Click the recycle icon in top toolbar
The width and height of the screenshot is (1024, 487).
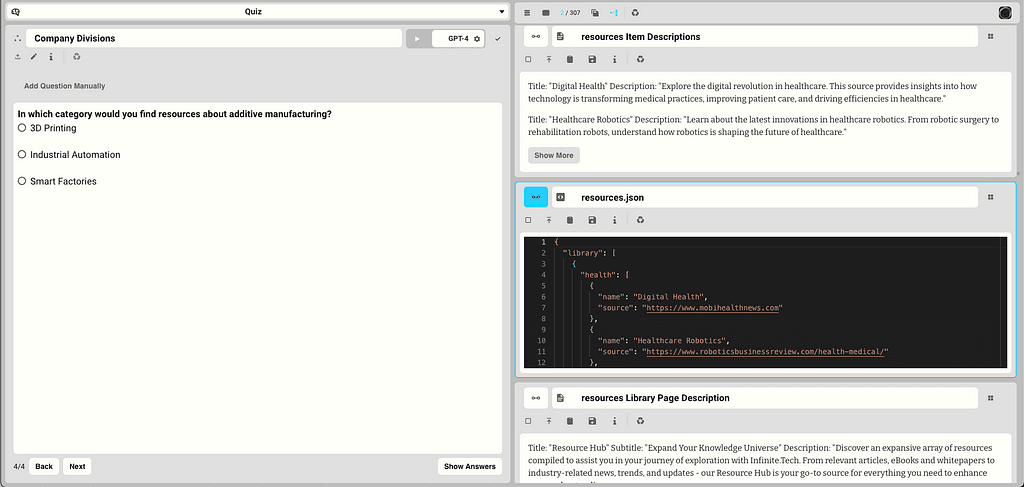(635, 12)
